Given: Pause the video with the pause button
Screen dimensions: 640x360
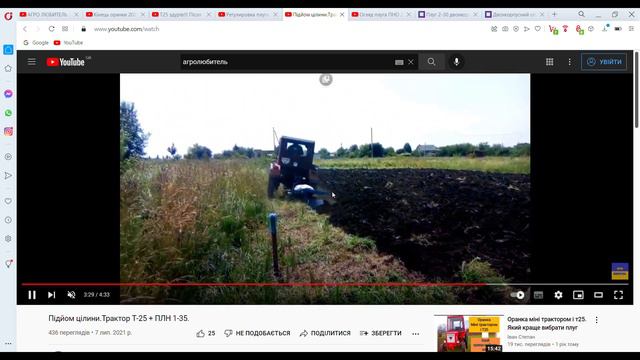Looking at the screenshot, I should (x=32, y=295).
